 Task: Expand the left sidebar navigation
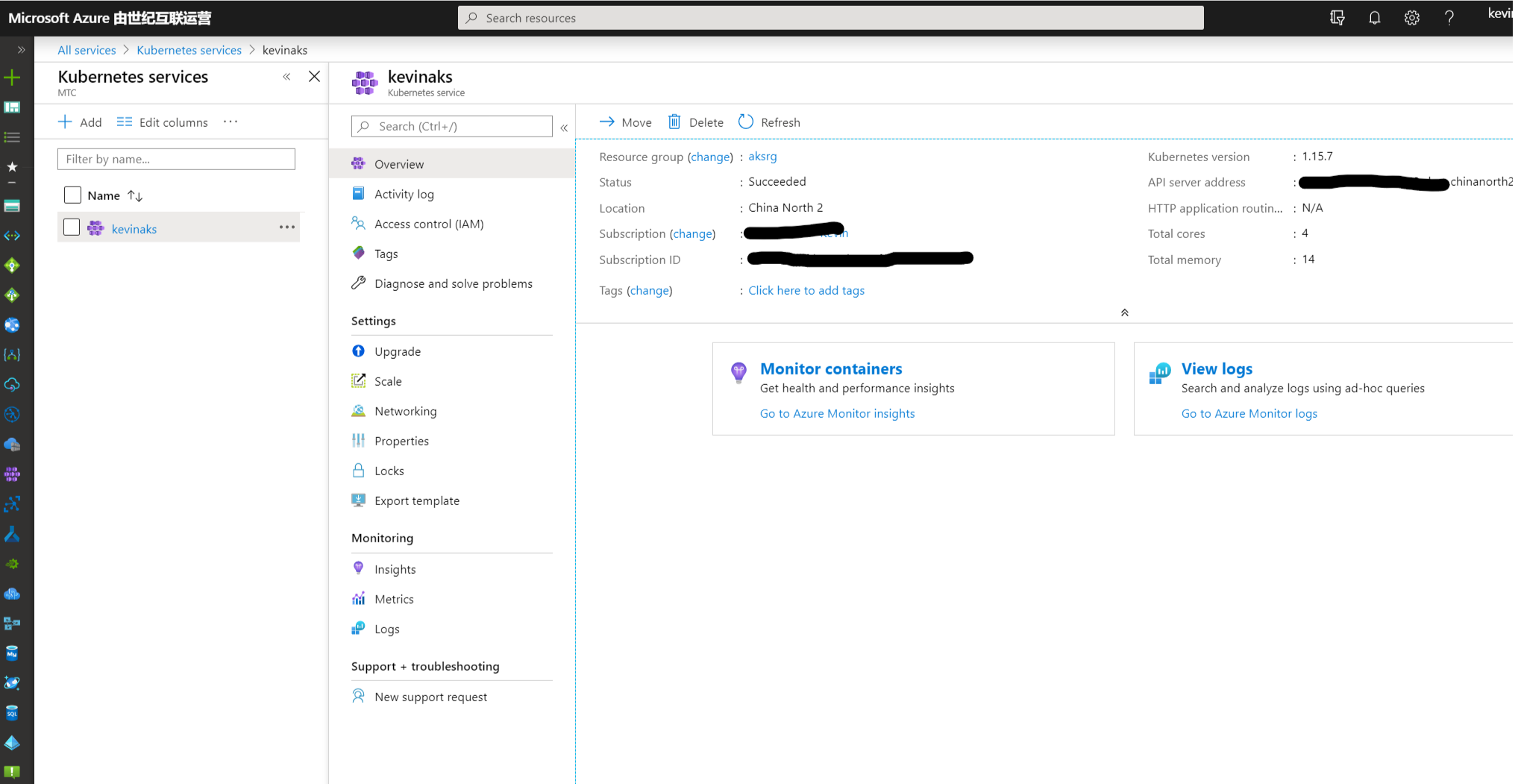(21, 50)
